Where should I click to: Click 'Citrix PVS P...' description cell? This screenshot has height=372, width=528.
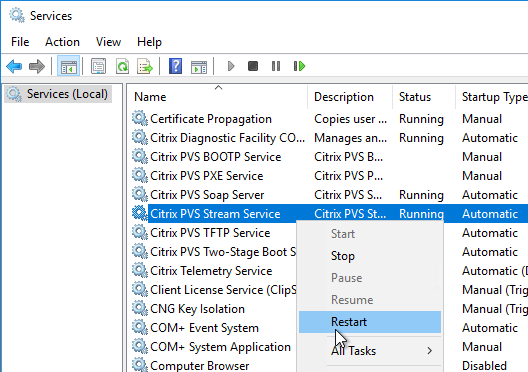[x=349, y=176]
